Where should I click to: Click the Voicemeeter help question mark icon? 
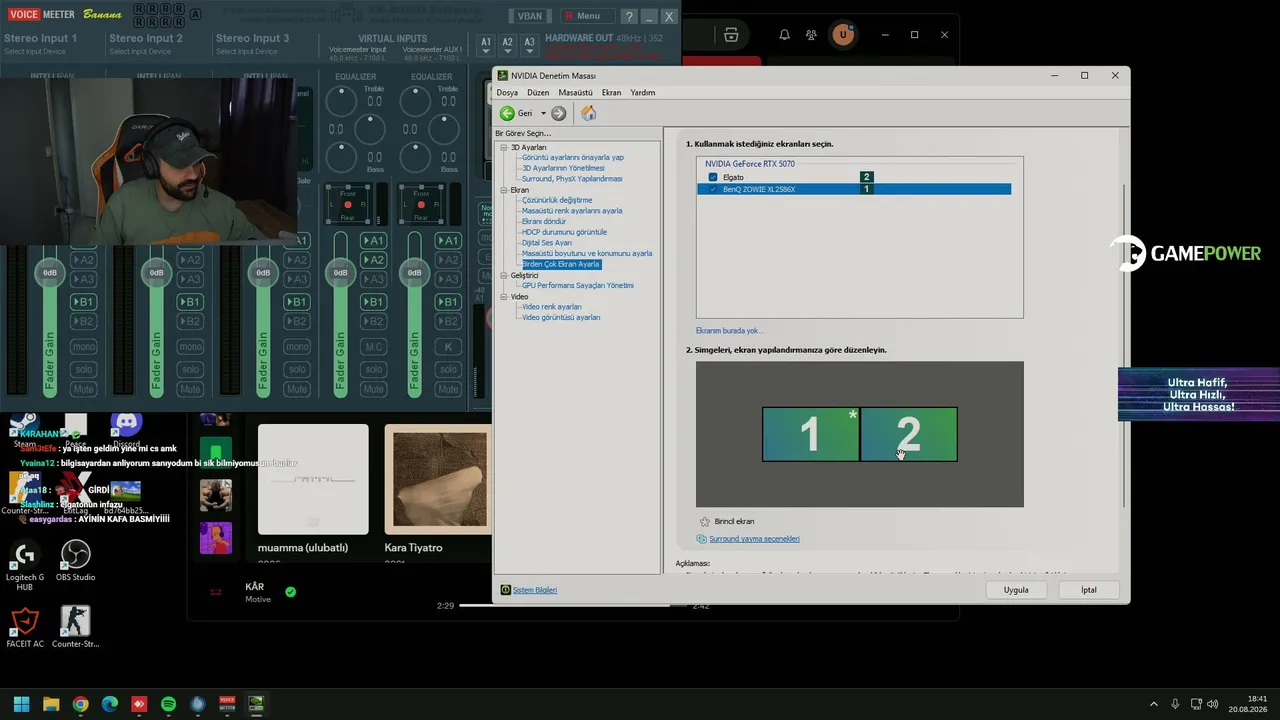click(x=629, y=16)
